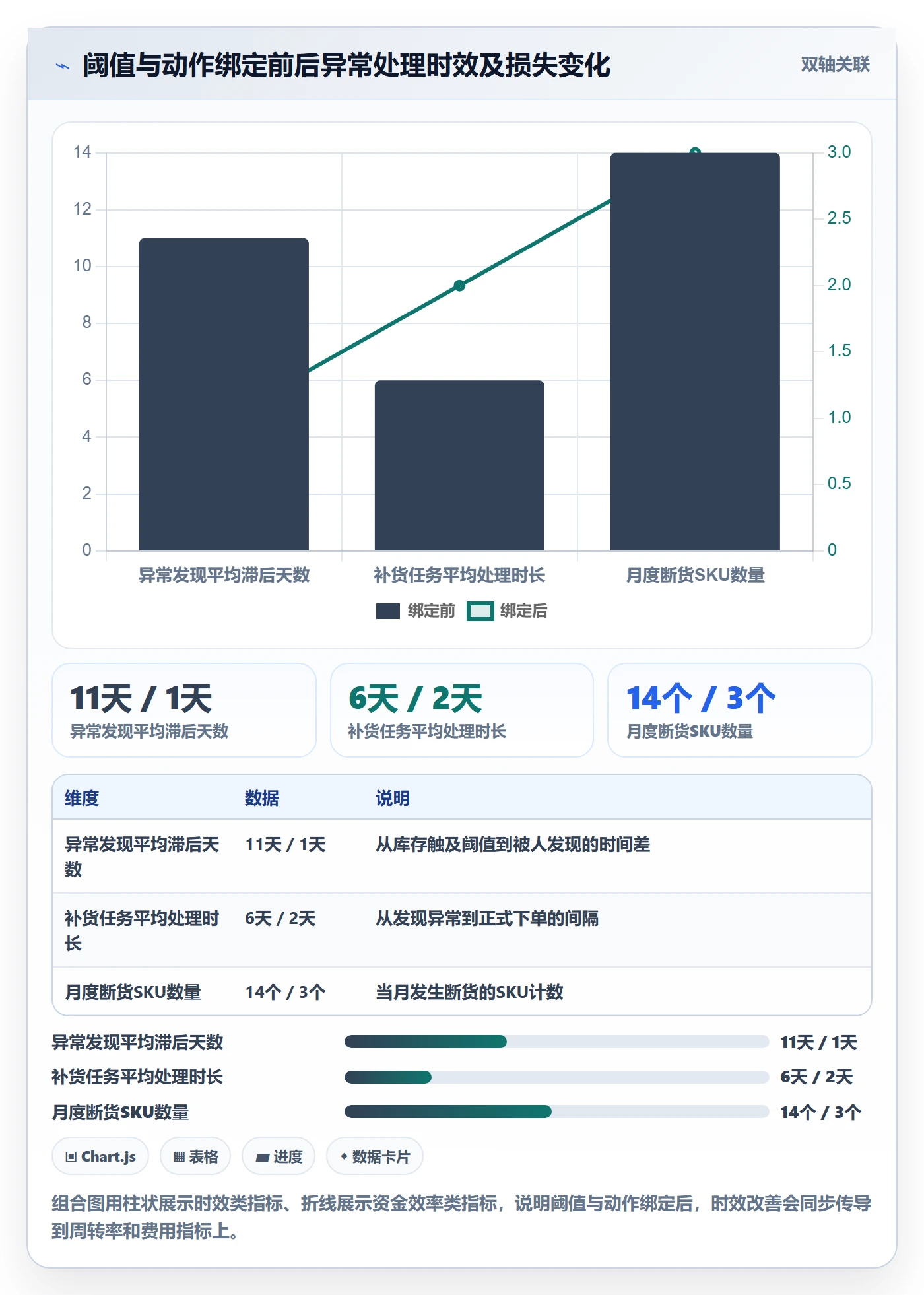Click the right axis tick value 2.5

pyautogui.click(x=839, y=218)
